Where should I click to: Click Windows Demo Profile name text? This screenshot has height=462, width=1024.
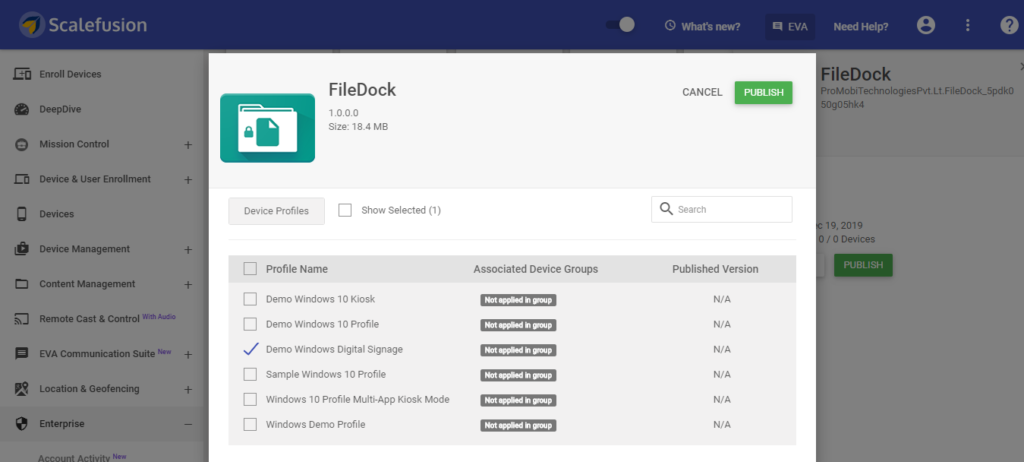[315, 424]
